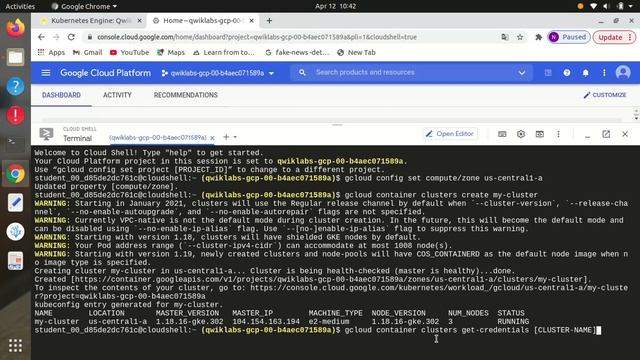Open the Help icon in the dock
This screenshot has width=640, height=360.
click(15, 87)
